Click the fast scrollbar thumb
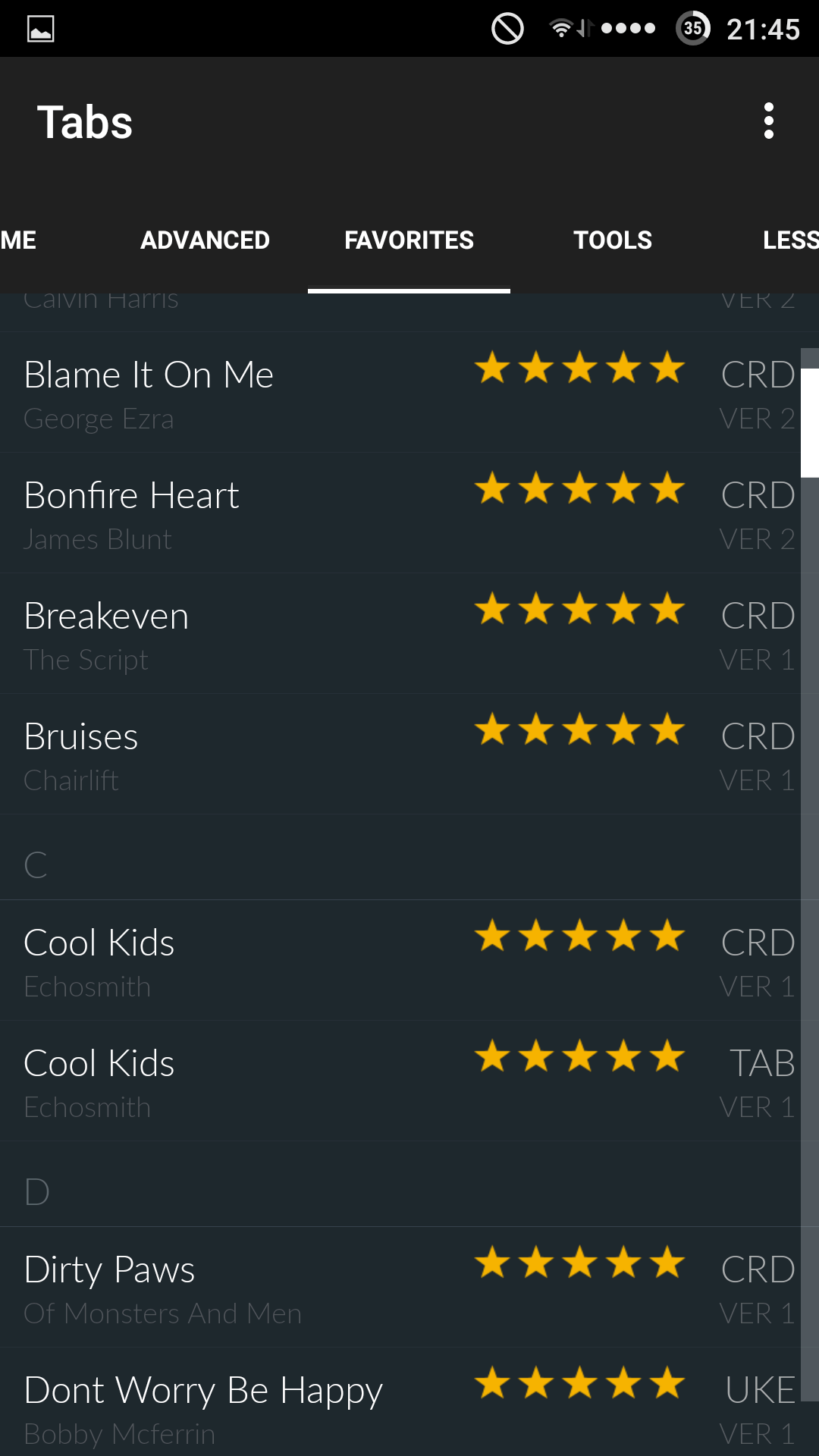The image size is (819, 1456). pyautogui.click(x=810, y=422)
